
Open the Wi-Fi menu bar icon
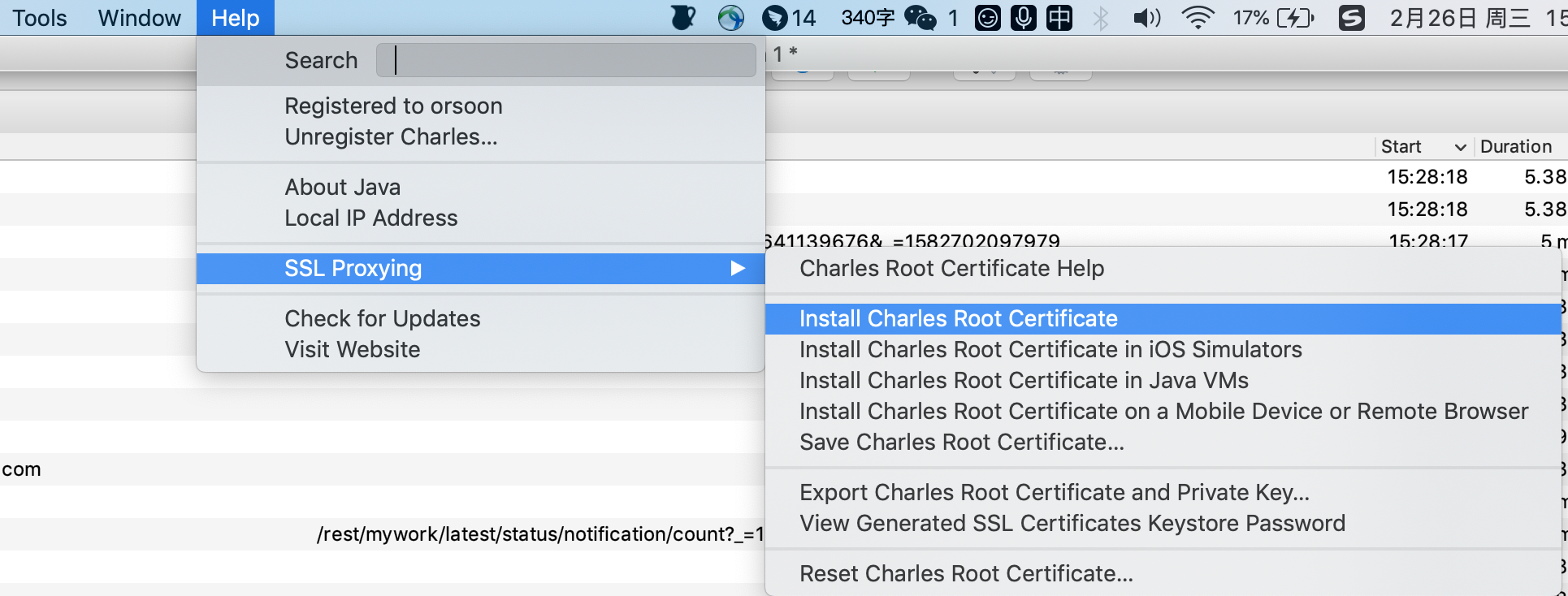1198,18
